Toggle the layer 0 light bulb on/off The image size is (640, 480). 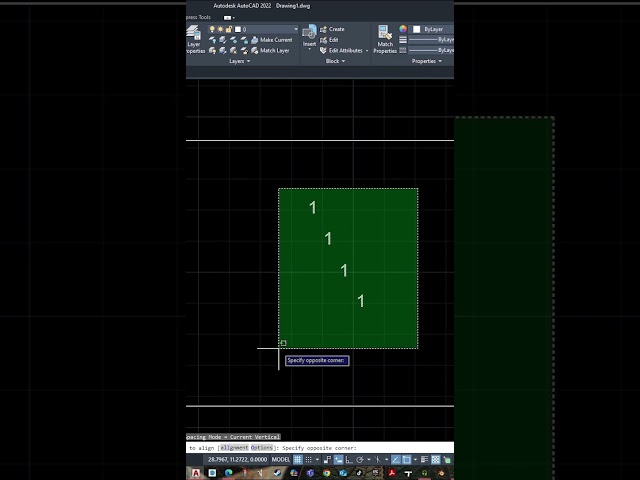coord(212,29)
